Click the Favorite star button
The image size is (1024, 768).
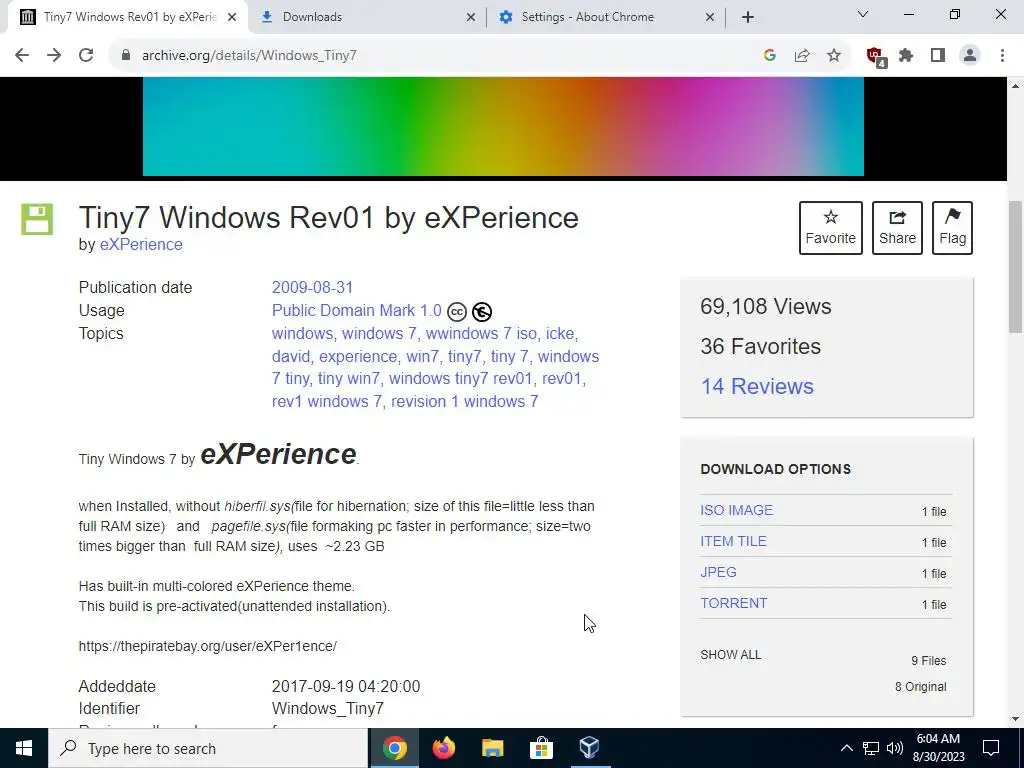[831, 228]
